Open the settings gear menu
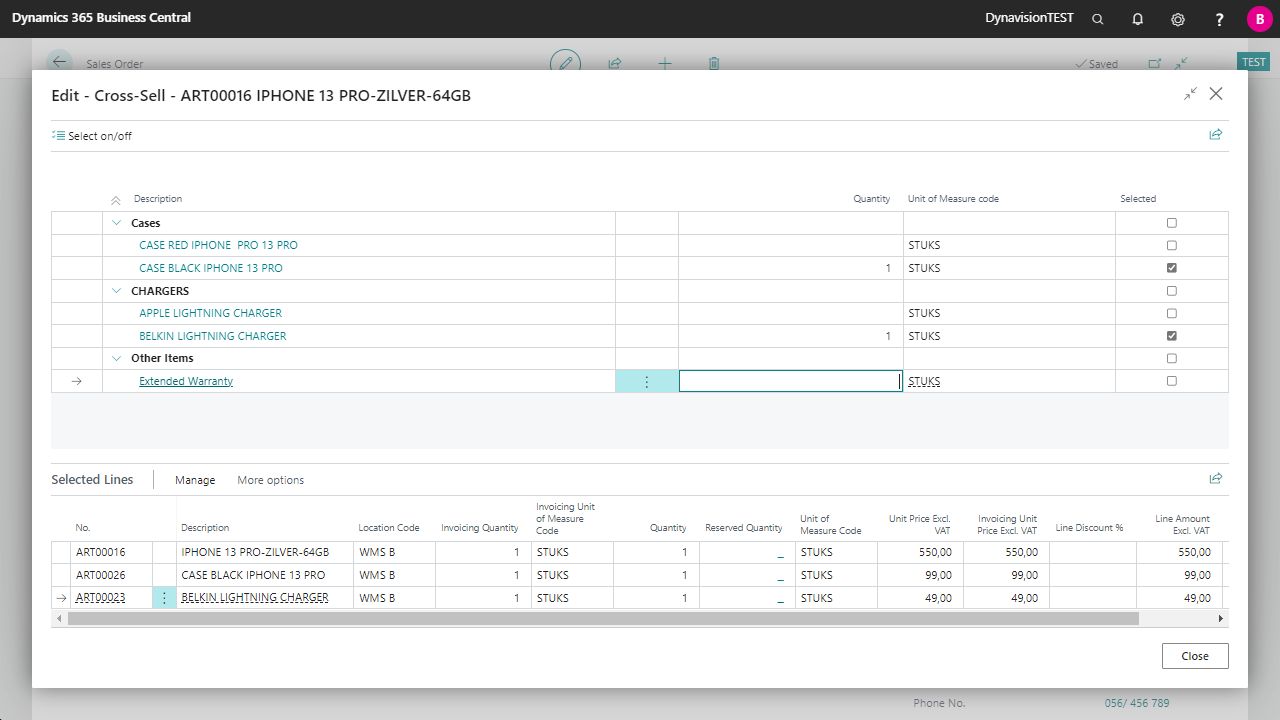This screenshot has height=720, width=1280. 1178,19
